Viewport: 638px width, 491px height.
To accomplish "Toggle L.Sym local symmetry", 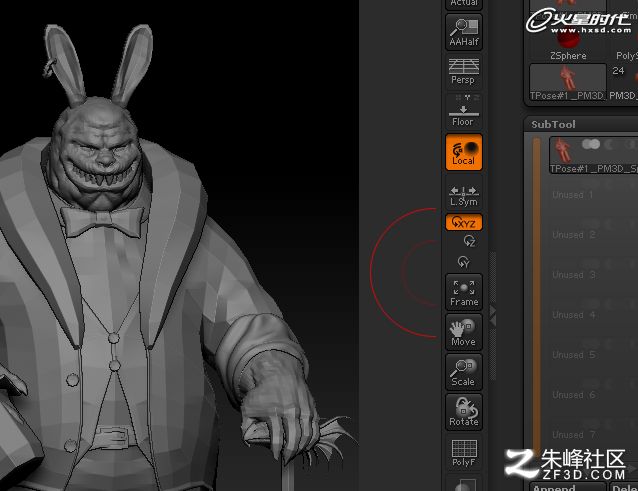I will (464, 194).
